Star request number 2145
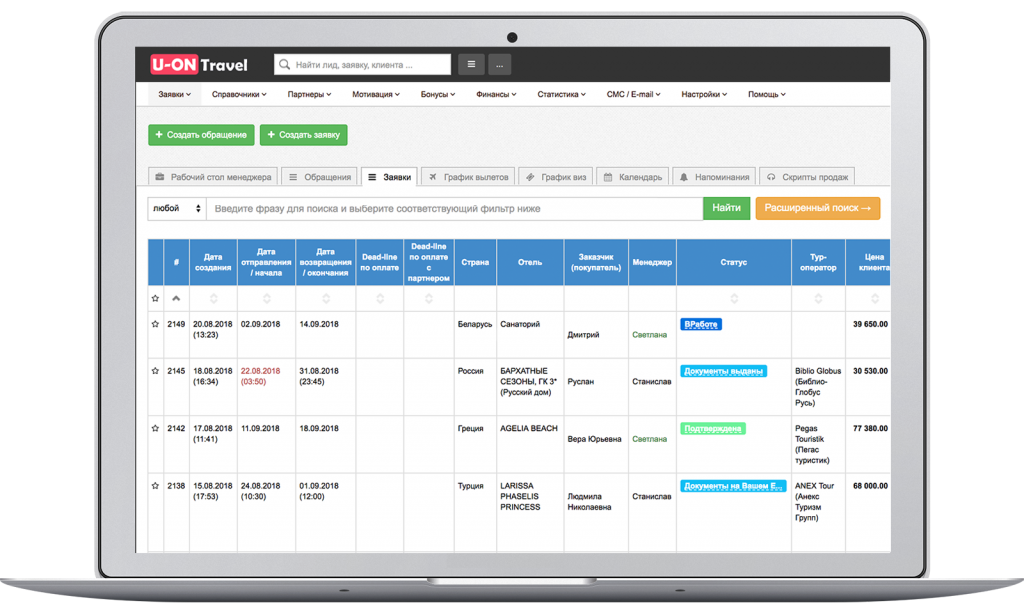Image resolution: width=1024 pixels, height=610 pixels. click(155, 371)
